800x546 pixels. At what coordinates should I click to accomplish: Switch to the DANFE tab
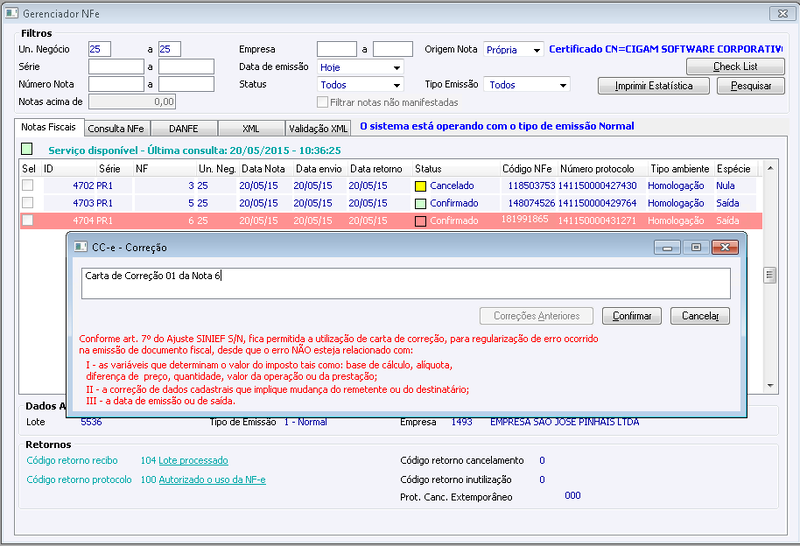click(184, 129)
